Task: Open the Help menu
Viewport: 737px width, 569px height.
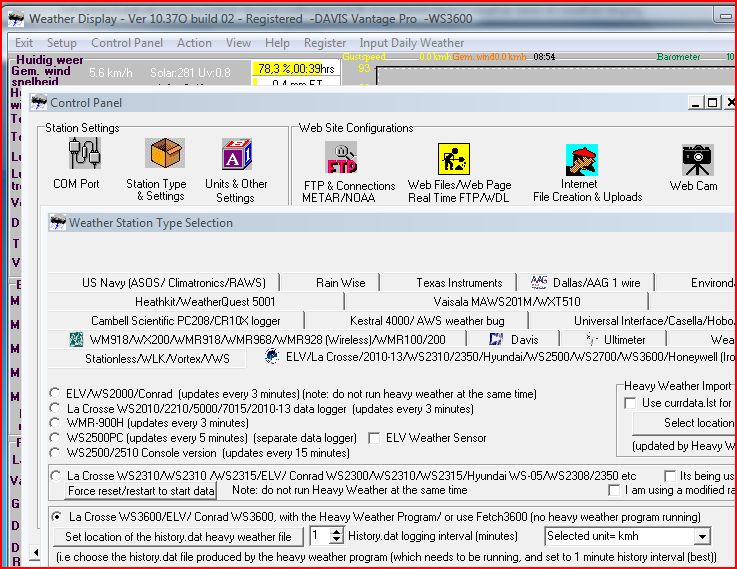Action: pos(277,43)
